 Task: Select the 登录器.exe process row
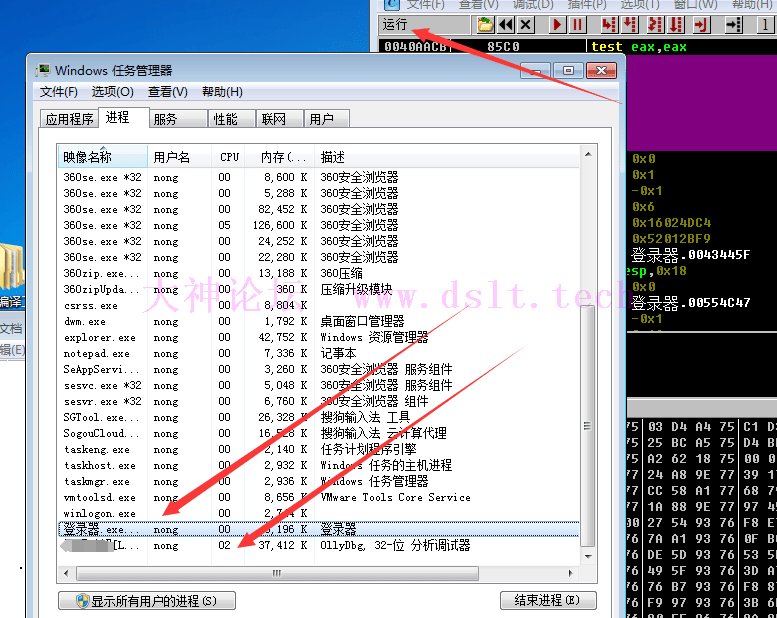point(318,529)
